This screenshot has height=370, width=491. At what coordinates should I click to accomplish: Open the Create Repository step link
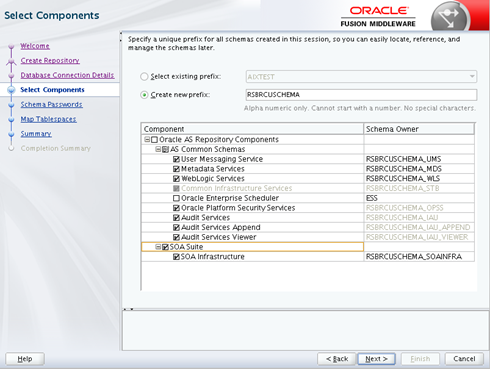pyautogui.click(x=50, y=61)
